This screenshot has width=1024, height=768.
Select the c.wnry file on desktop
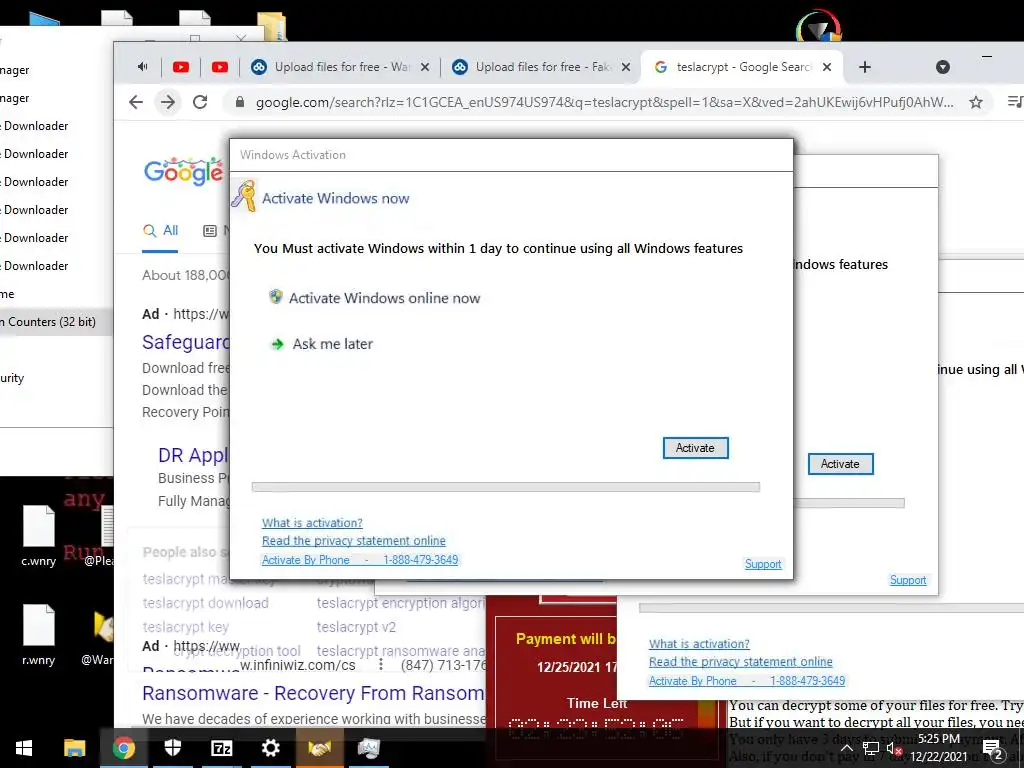click(x=39, y=536)
